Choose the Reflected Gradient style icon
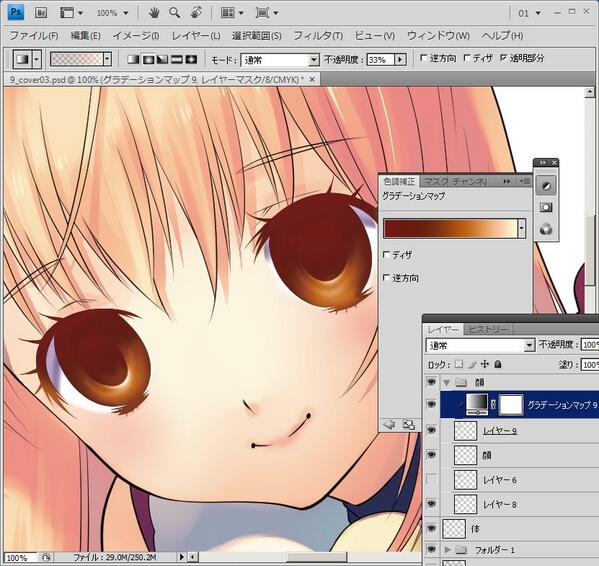 coord(177,59)
